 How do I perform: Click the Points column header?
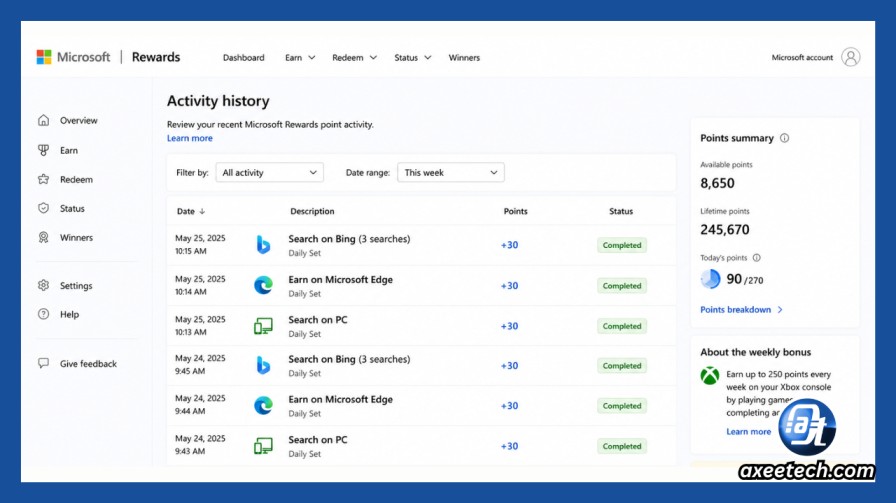point(515,211)
